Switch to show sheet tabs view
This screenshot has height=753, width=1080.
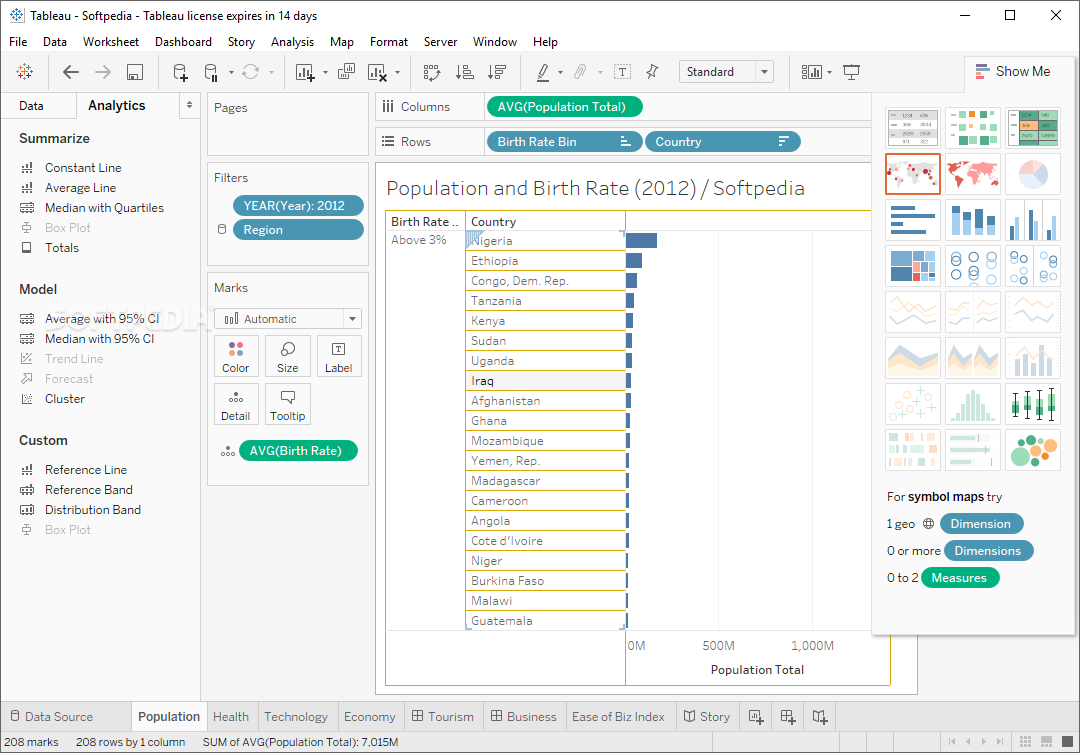coord(1067,741)
